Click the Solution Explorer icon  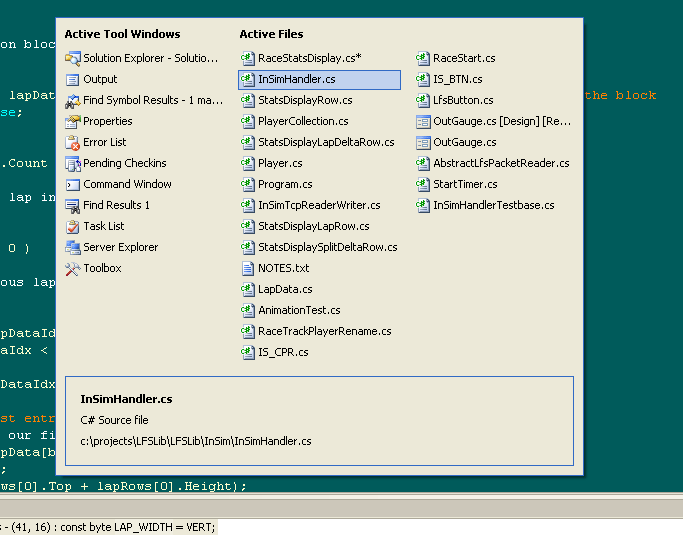pyautogui.click(x=72, y=58)
